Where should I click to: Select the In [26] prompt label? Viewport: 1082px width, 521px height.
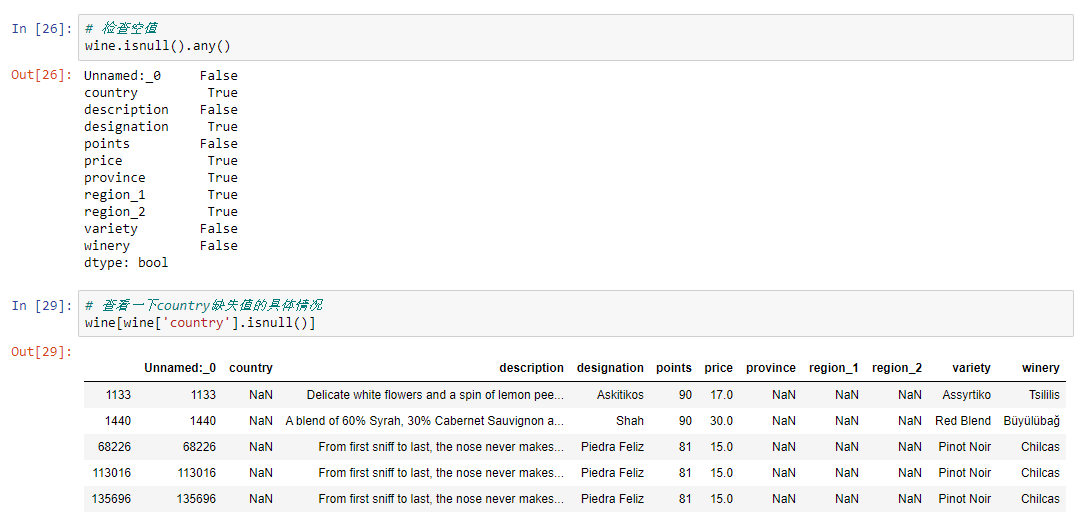click(x=41, y=29)
